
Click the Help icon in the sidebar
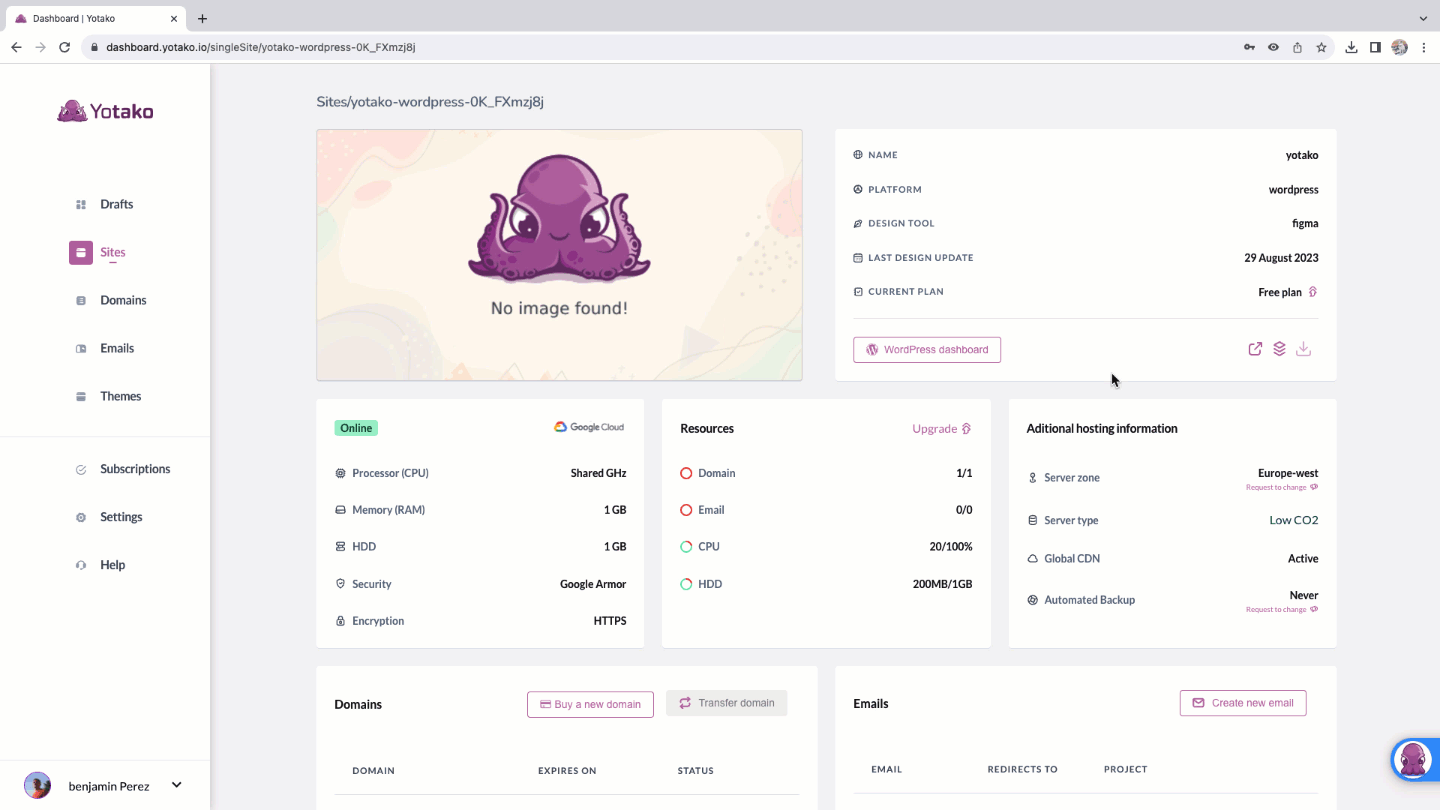[x=80, y=564]
